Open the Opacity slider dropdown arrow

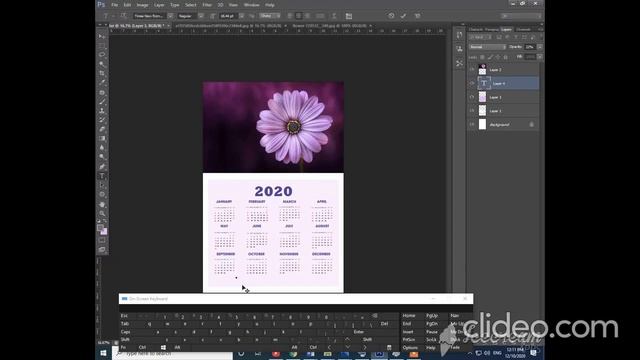click(x=540, y=47)
